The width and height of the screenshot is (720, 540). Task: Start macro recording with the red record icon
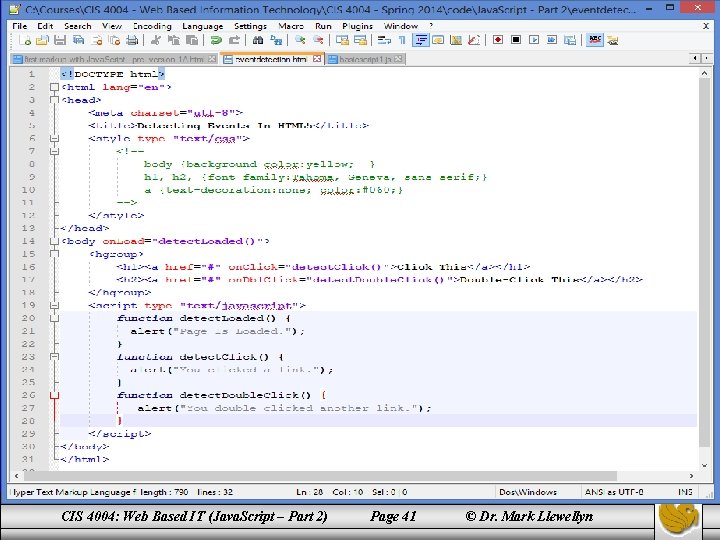point(498,40)
